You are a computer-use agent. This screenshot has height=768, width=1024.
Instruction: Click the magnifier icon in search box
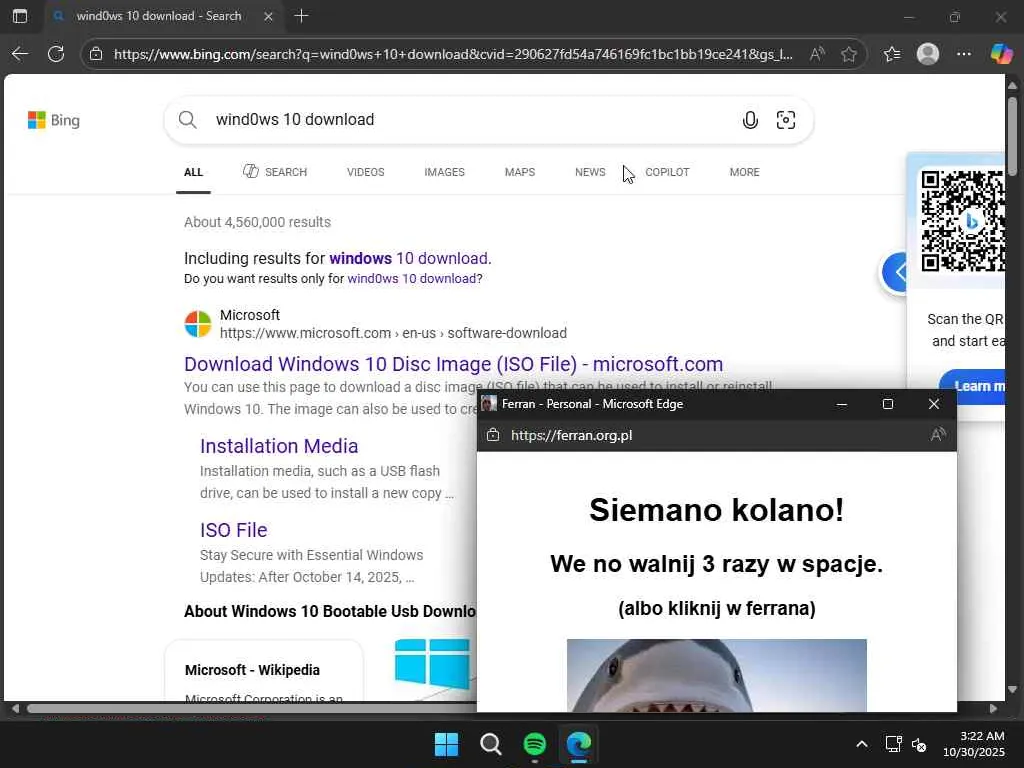point(187,120)
